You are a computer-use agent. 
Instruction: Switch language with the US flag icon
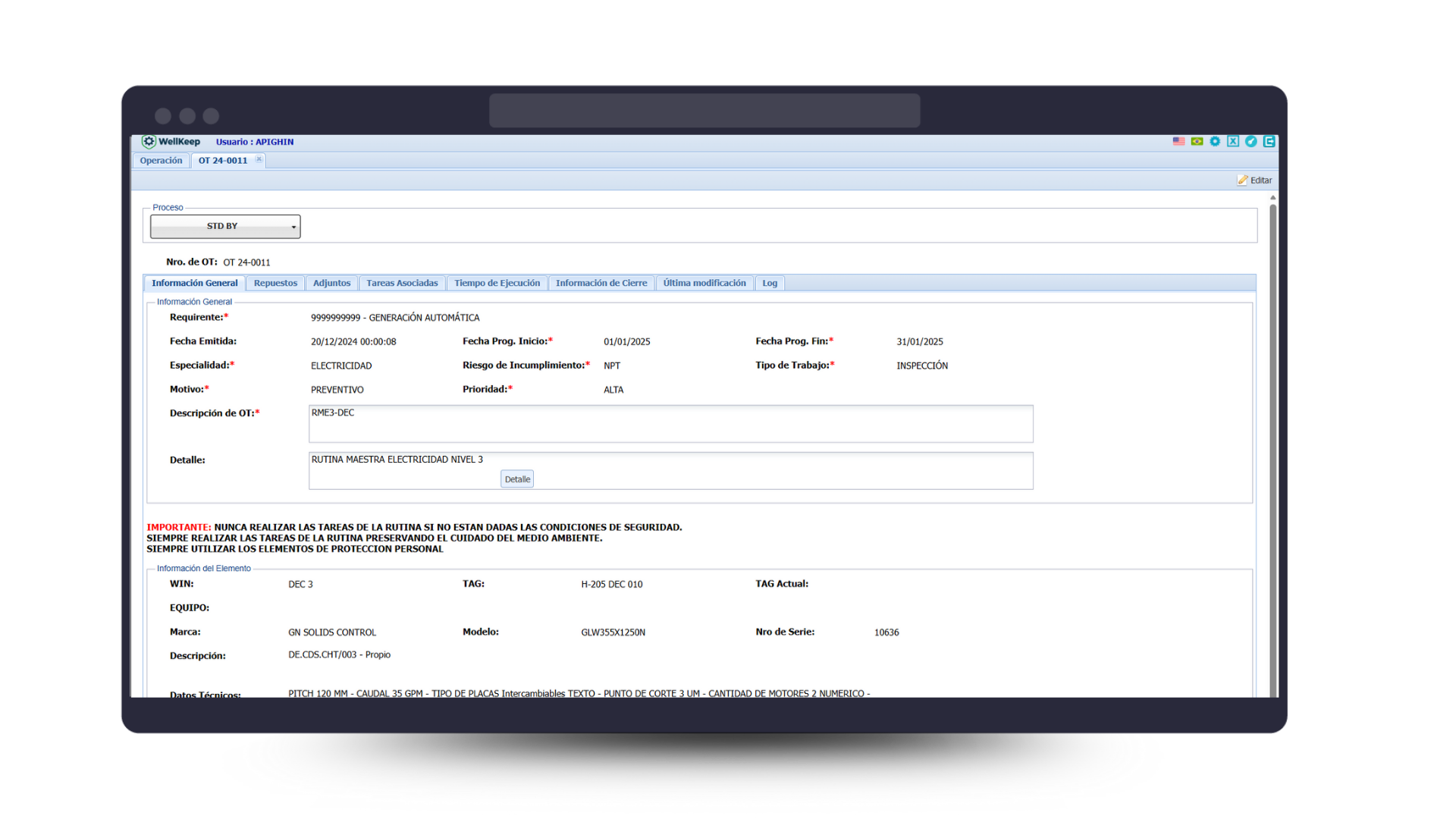pyautogui.click(x=1178, y=142)
